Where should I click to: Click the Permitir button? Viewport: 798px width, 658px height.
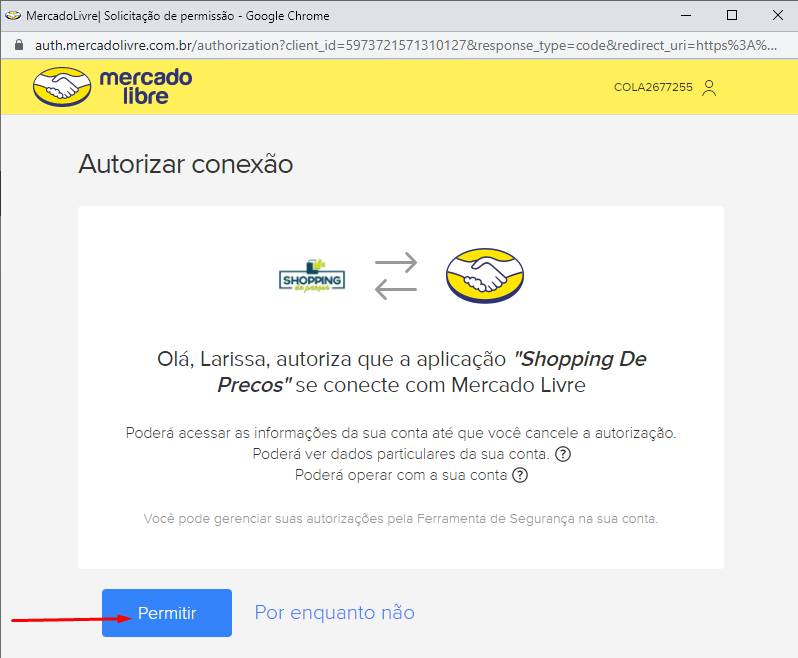[x=167, y=613]
